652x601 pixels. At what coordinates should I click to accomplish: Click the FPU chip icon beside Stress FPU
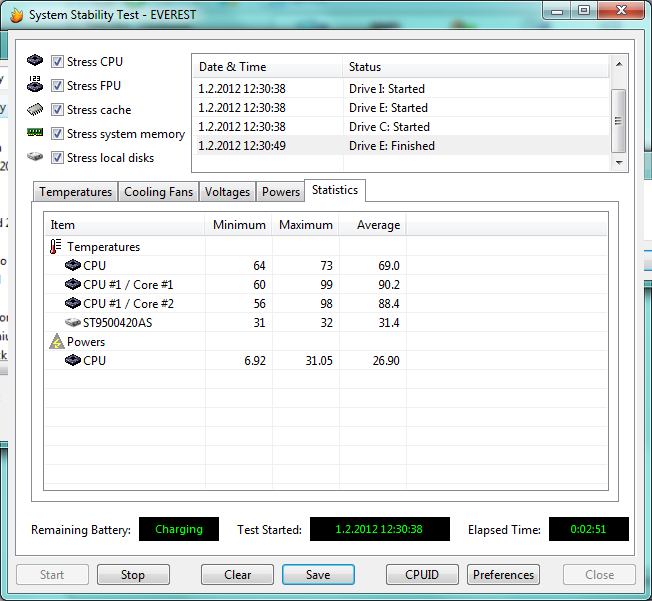point(35,84)
